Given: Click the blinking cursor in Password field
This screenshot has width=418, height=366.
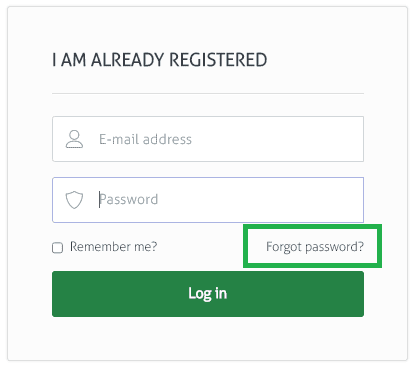Looking at the screenshot, I should (99, 200).
